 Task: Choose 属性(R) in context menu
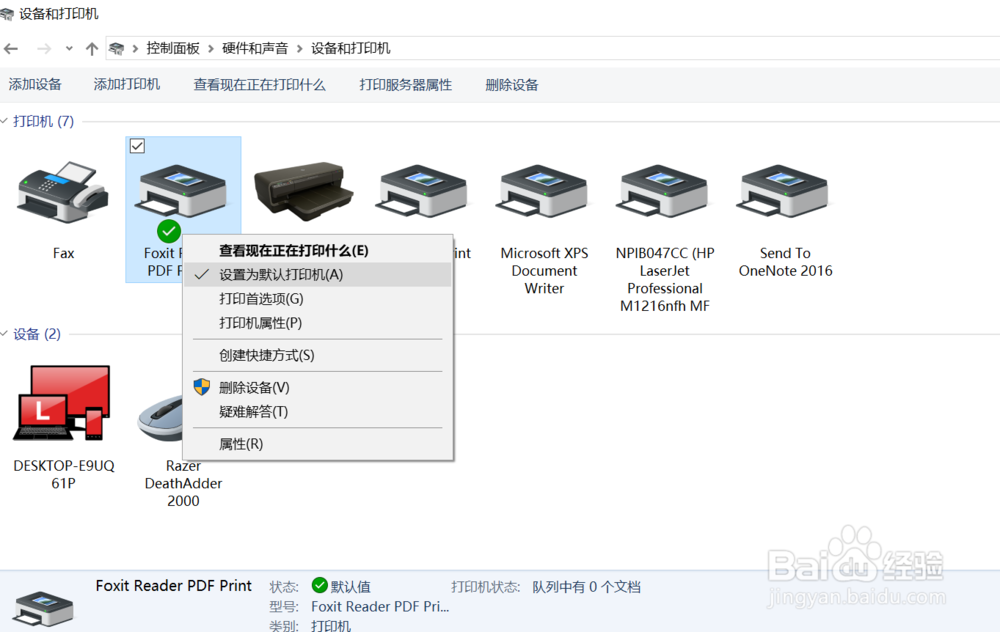pos(318,443)
